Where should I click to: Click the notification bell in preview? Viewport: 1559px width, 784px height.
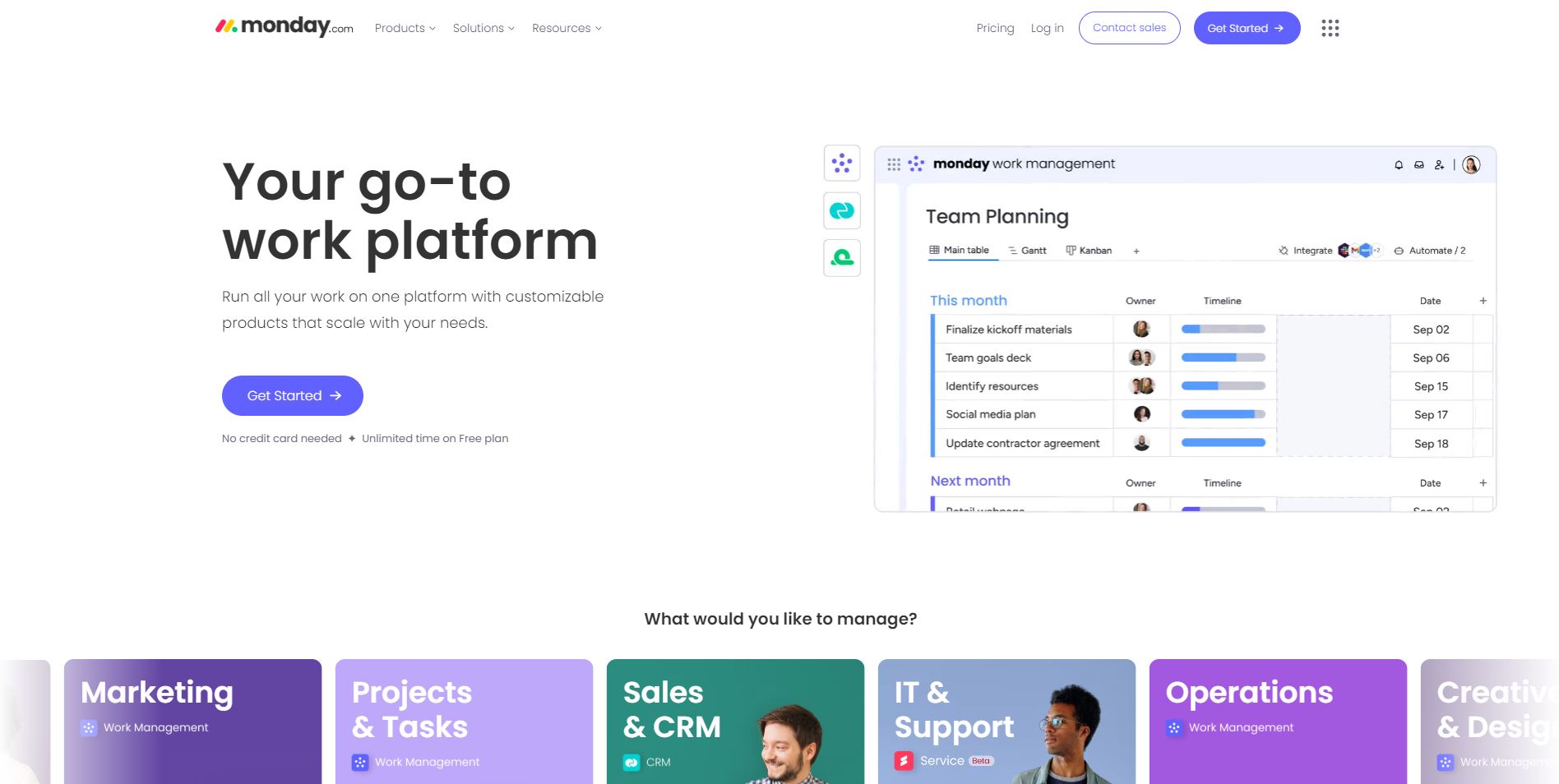click(x=1398, y=165)
